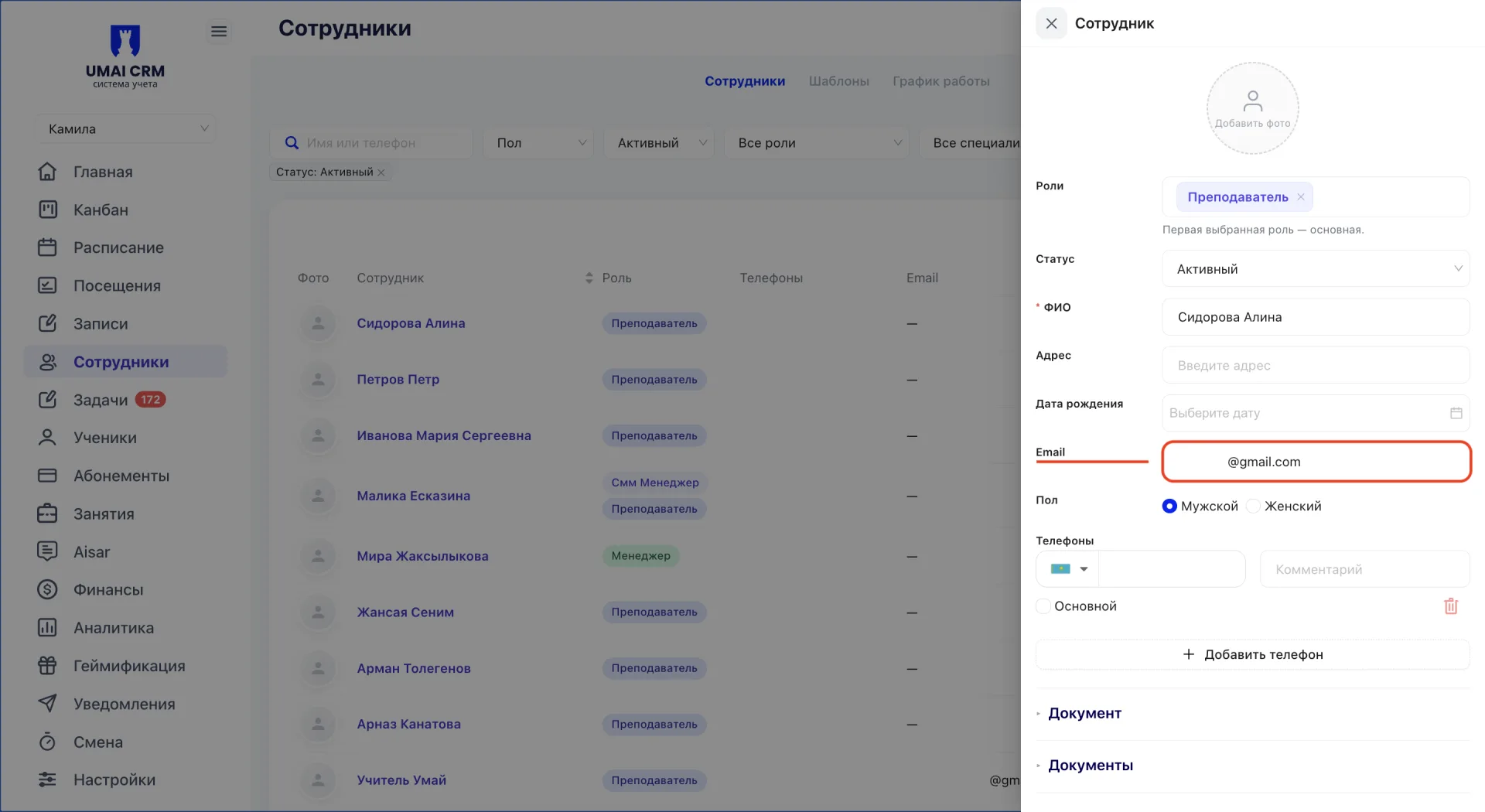
Task: Click the Финансы dollar icon
Action: 47,589
